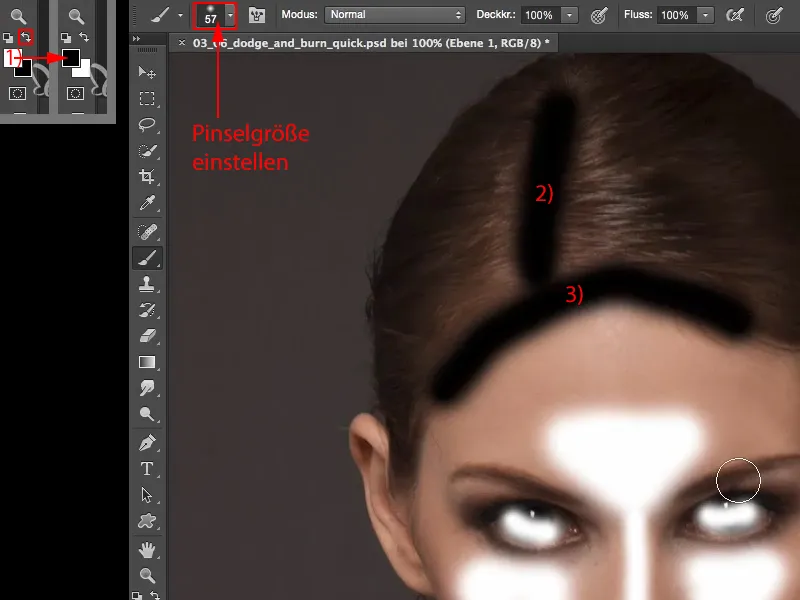Click the Fluss percentage input field

pos(674,15)
